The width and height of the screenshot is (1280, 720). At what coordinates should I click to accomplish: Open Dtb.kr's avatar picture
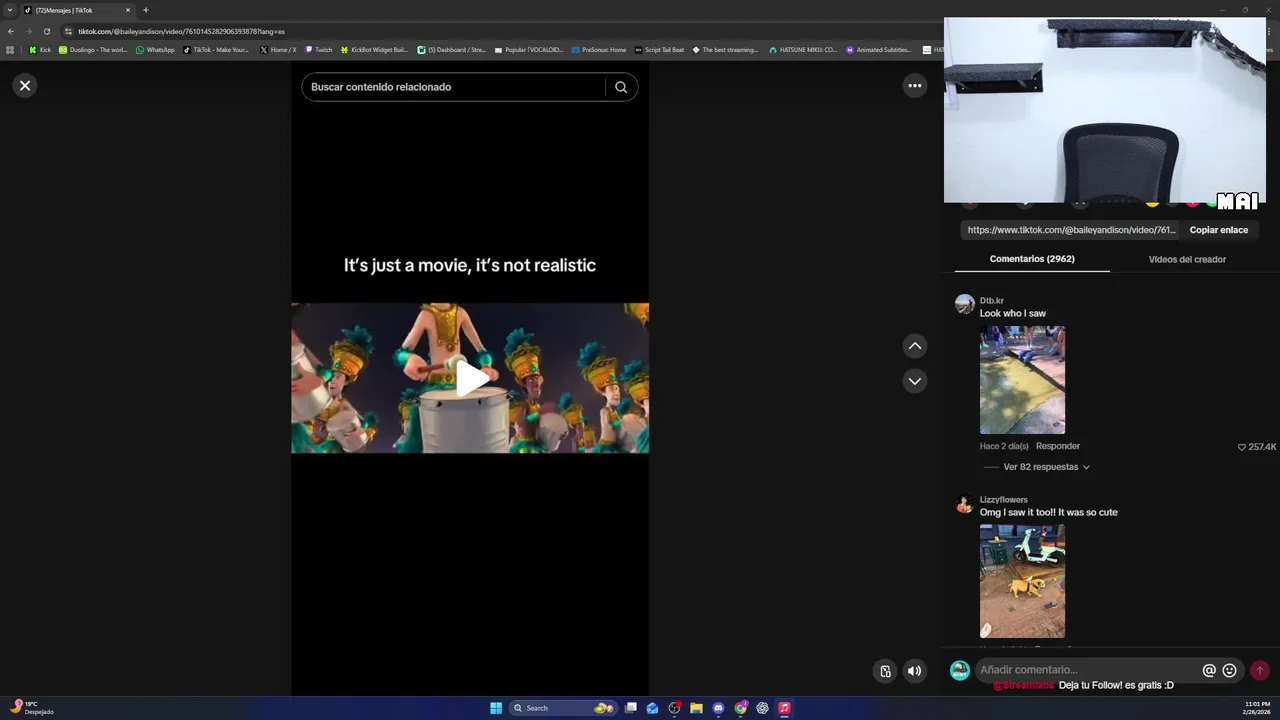pyautogui.click(x=964, y=304)
